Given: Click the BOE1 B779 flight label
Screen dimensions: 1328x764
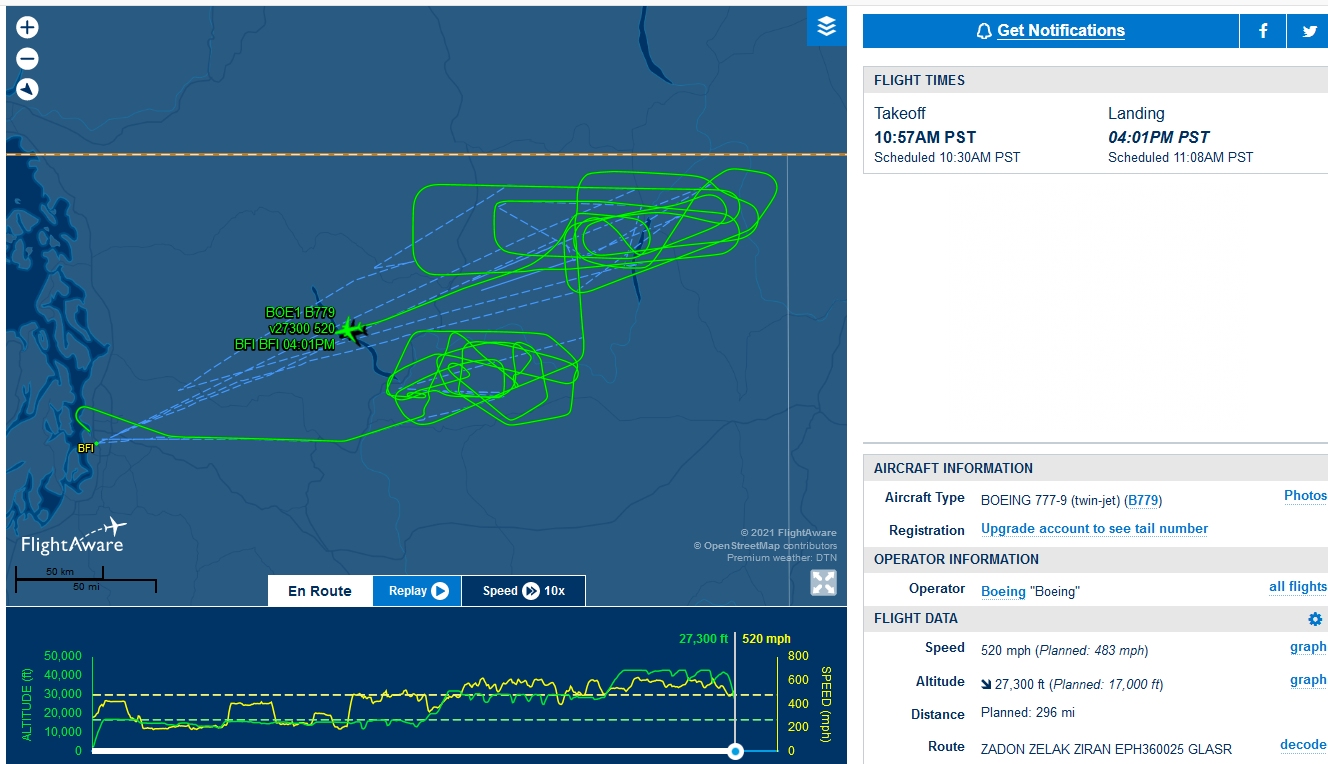Looking at the screenshot, I should pyautogui.click(x=300, y=313).
